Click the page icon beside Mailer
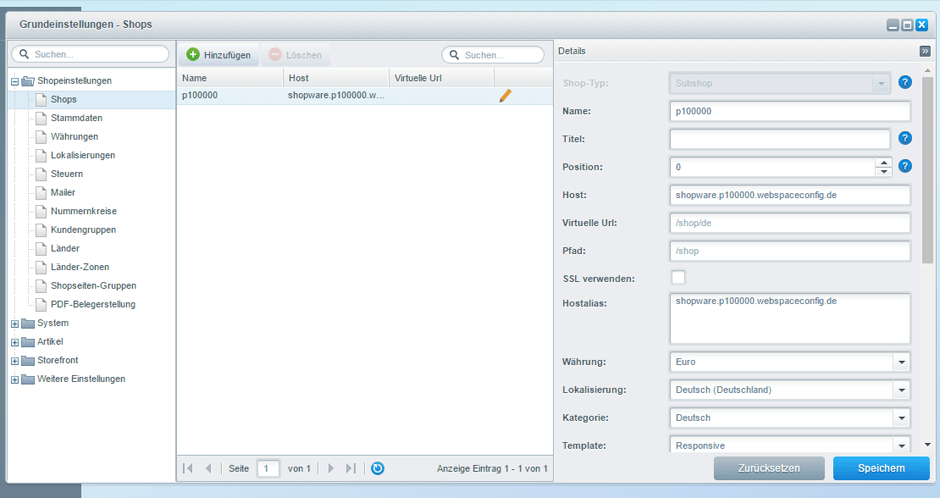The image size is (940, 498). coord(41,192)
